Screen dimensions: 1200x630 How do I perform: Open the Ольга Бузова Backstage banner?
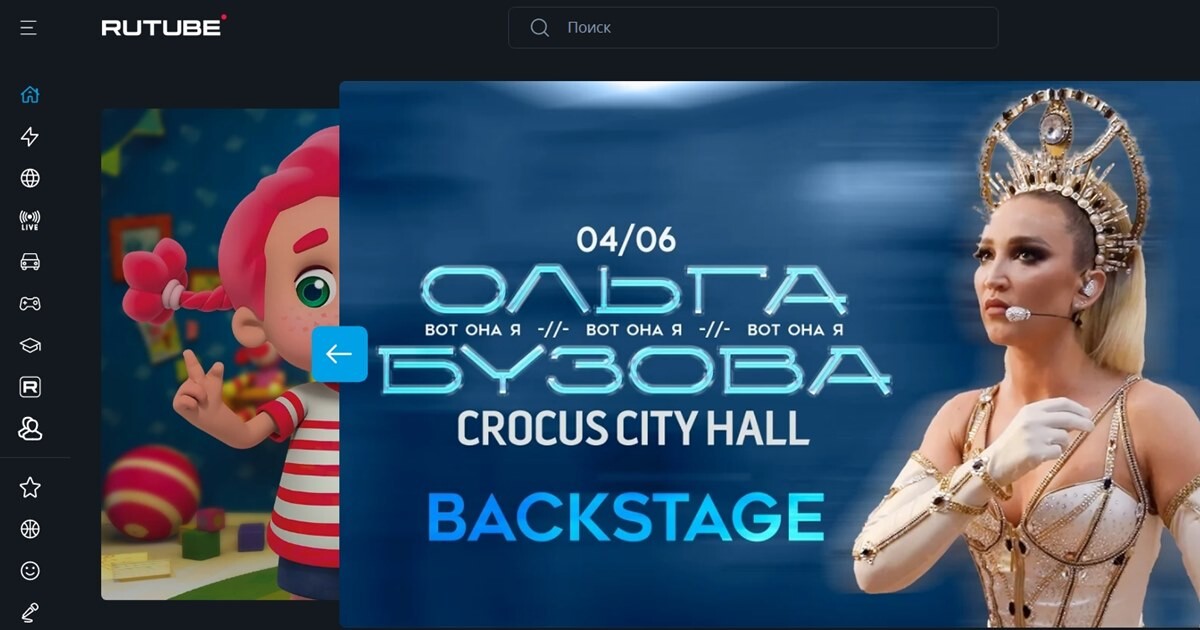[770, 354]
